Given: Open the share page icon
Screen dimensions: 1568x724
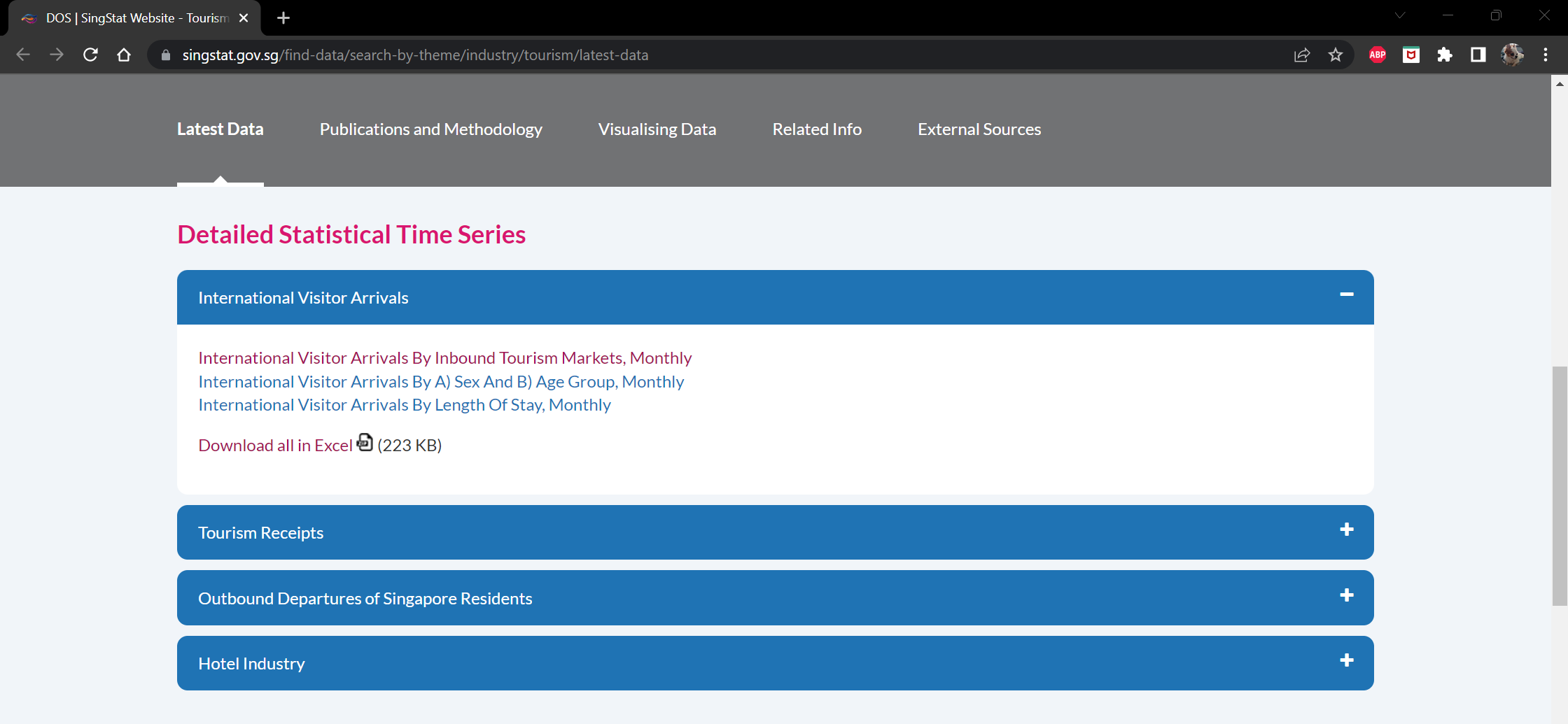Looking at the screenshot, I should click(1302, 55).
